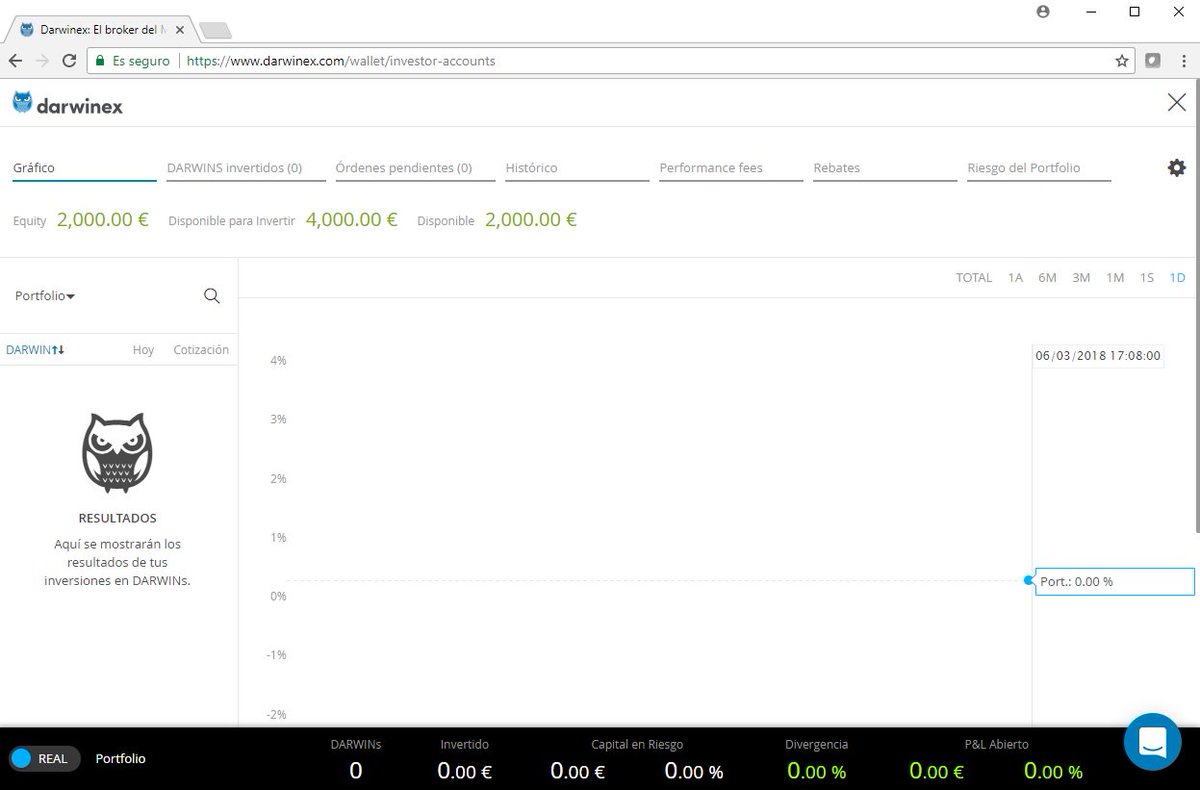Click the Disponible 2,000.00 € value

point(531,220)
